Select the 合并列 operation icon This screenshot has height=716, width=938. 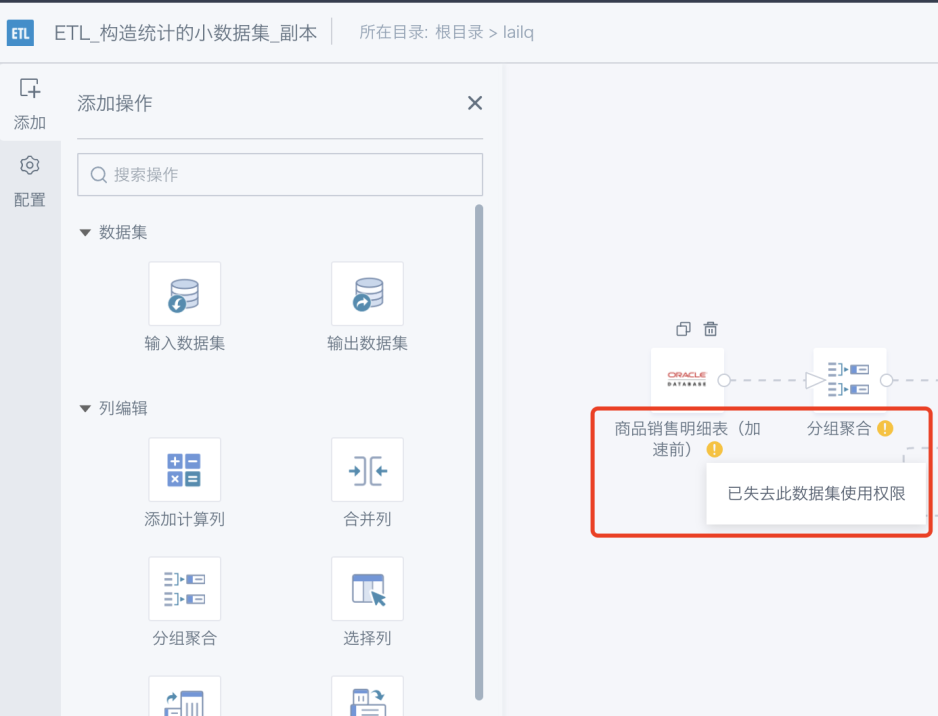(x=367, y=470)
